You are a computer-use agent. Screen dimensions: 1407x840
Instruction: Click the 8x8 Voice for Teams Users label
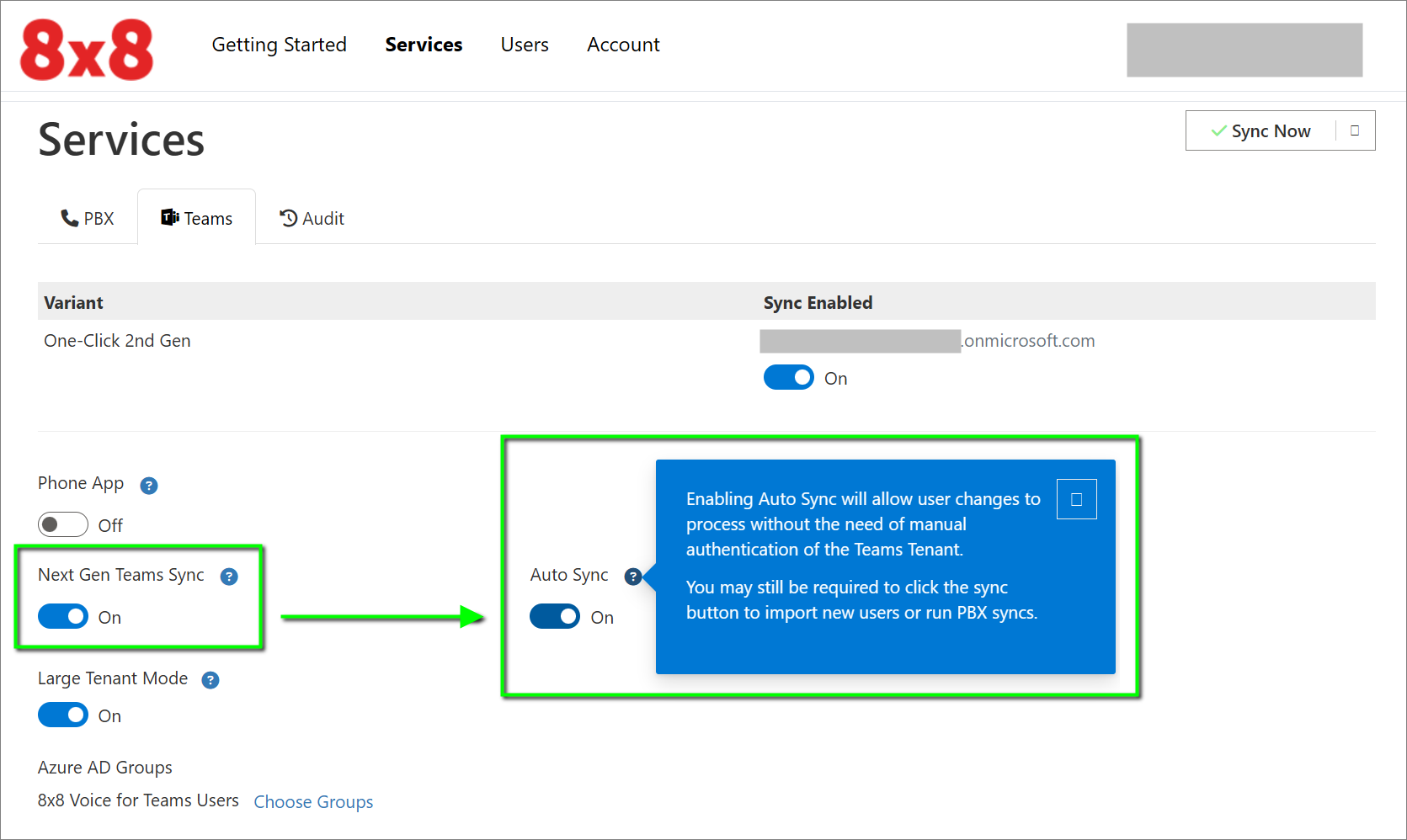[x=138, y=800]
